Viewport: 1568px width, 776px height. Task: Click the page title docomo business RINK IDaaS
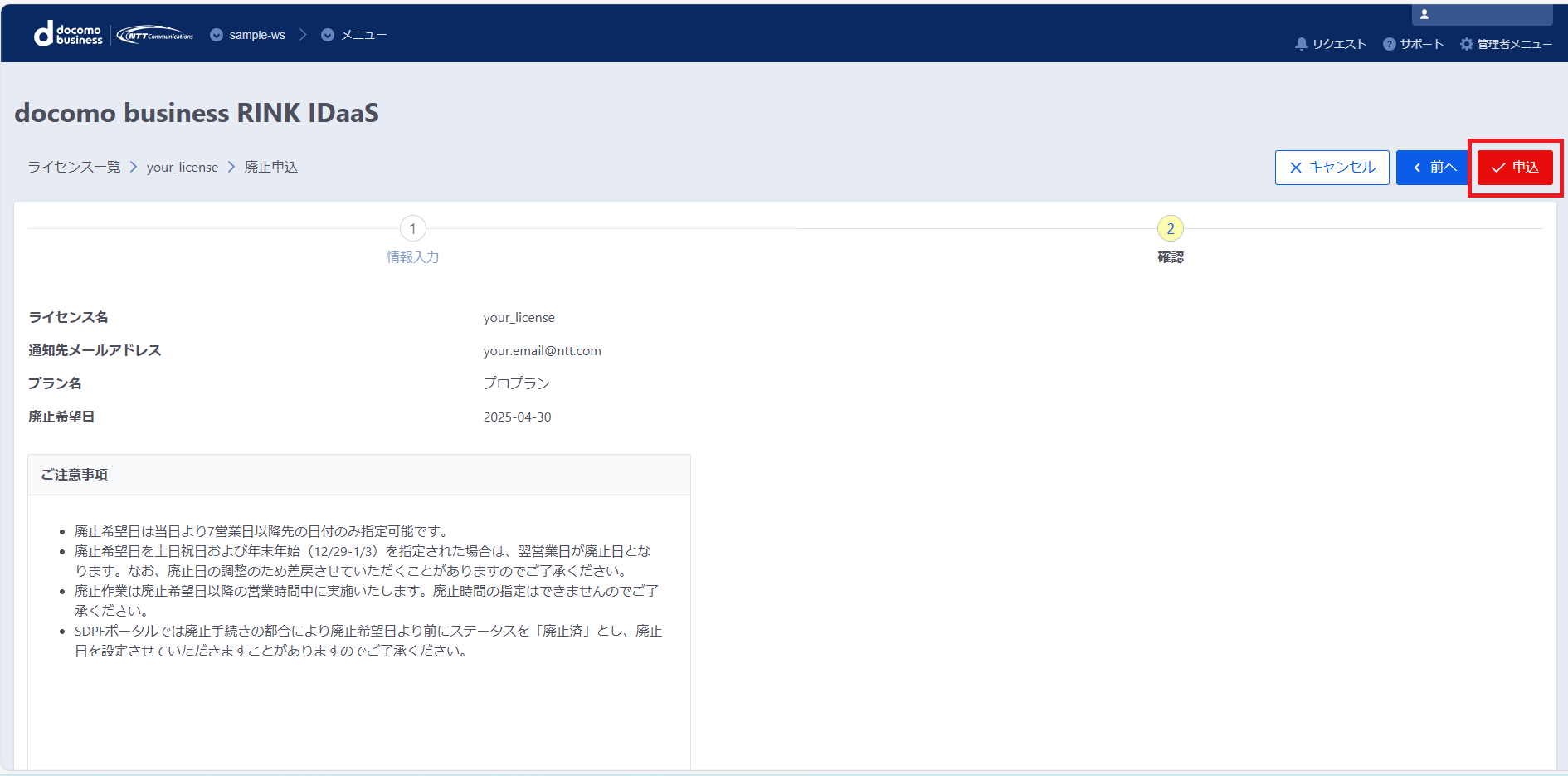coord(197,113)
